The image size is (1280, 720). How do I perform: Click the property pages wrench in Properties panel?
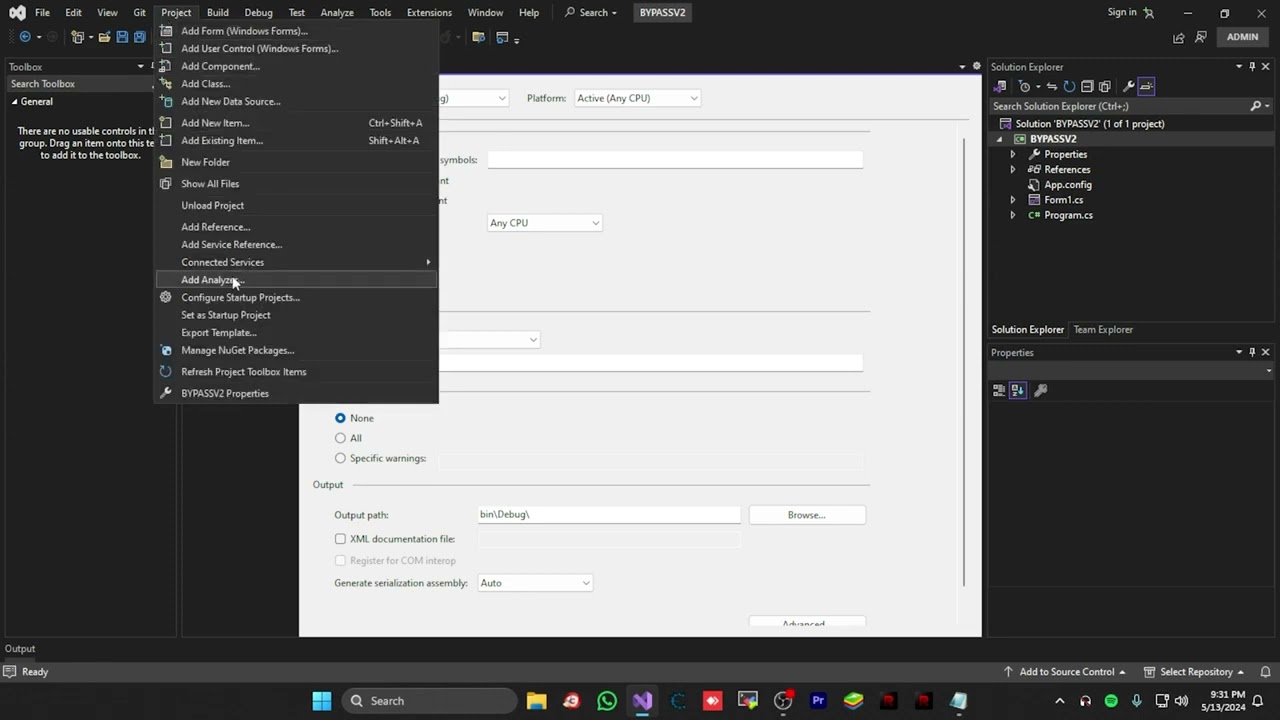tap(1040, 390)
